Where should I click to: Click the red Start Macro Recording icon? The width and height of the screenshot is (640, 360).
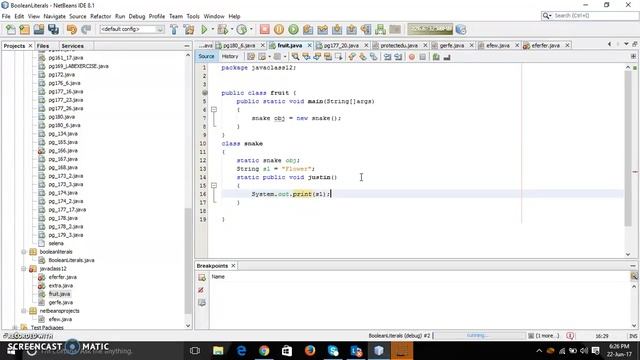pos(412,57)
